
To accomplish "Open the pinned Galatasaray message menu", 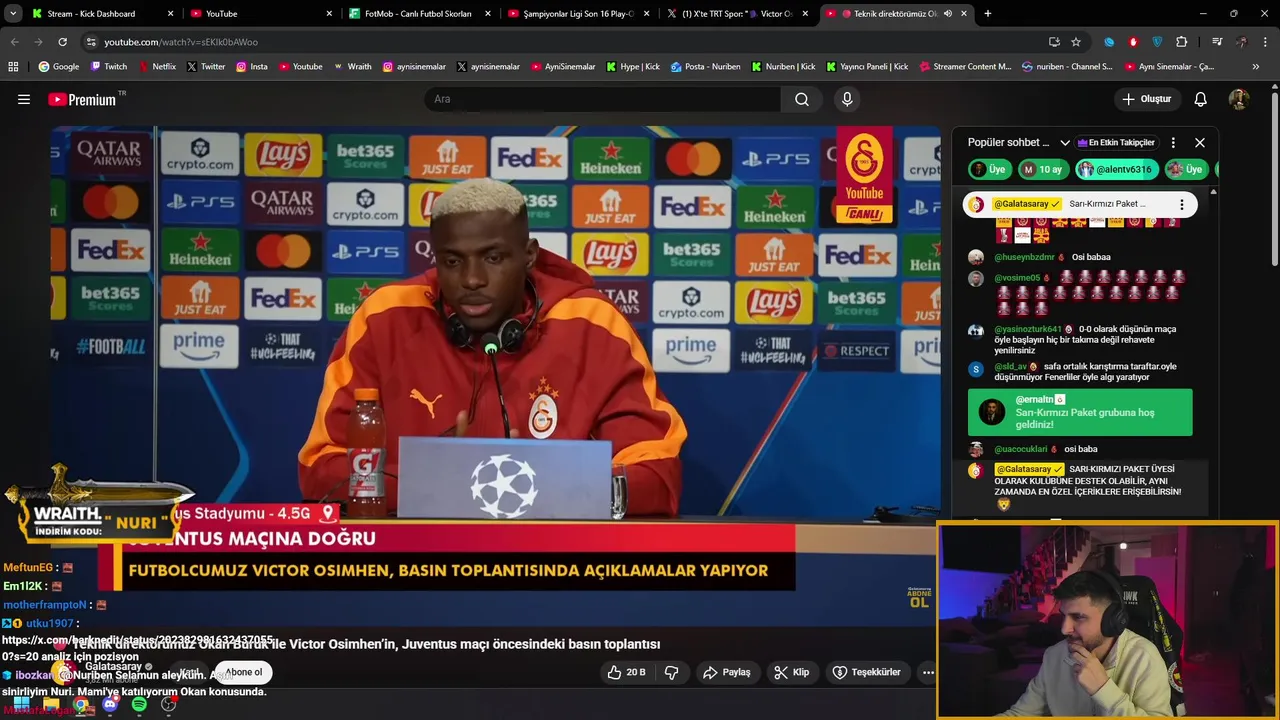I will click(x=1182, y=204).
